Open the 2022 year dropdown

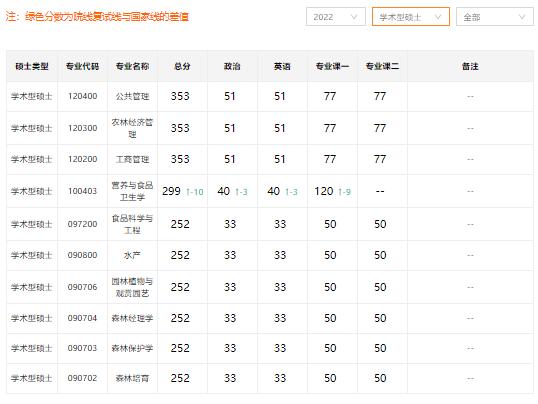click(x=336, y=17)
